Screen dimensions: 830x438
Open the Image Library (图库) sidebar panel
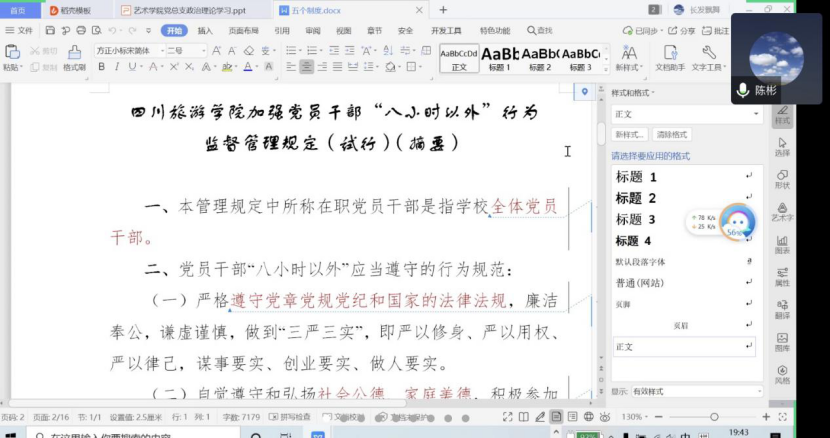click(x=782, y=342)
